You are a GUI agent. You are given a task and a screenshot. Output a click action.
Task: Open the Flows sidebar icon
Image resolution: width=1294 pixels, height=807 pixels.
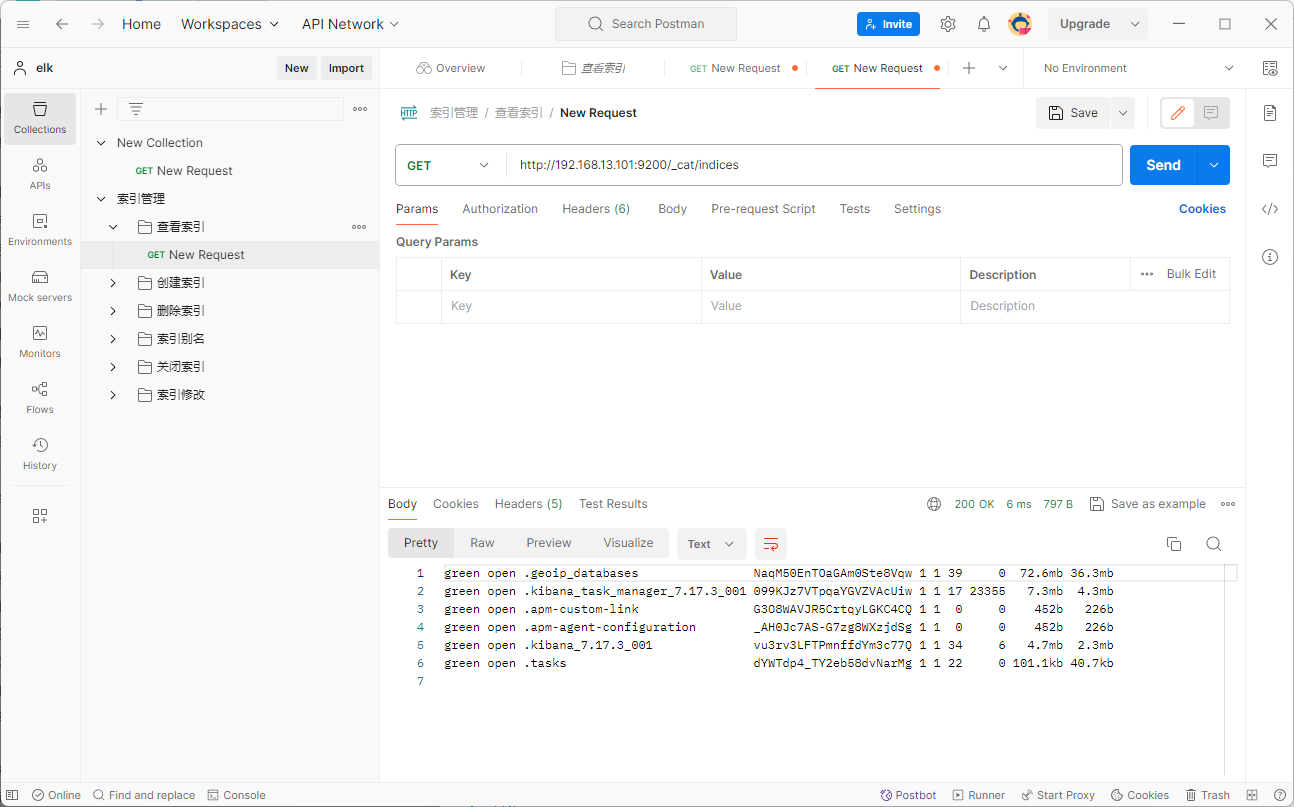[40, 398]
